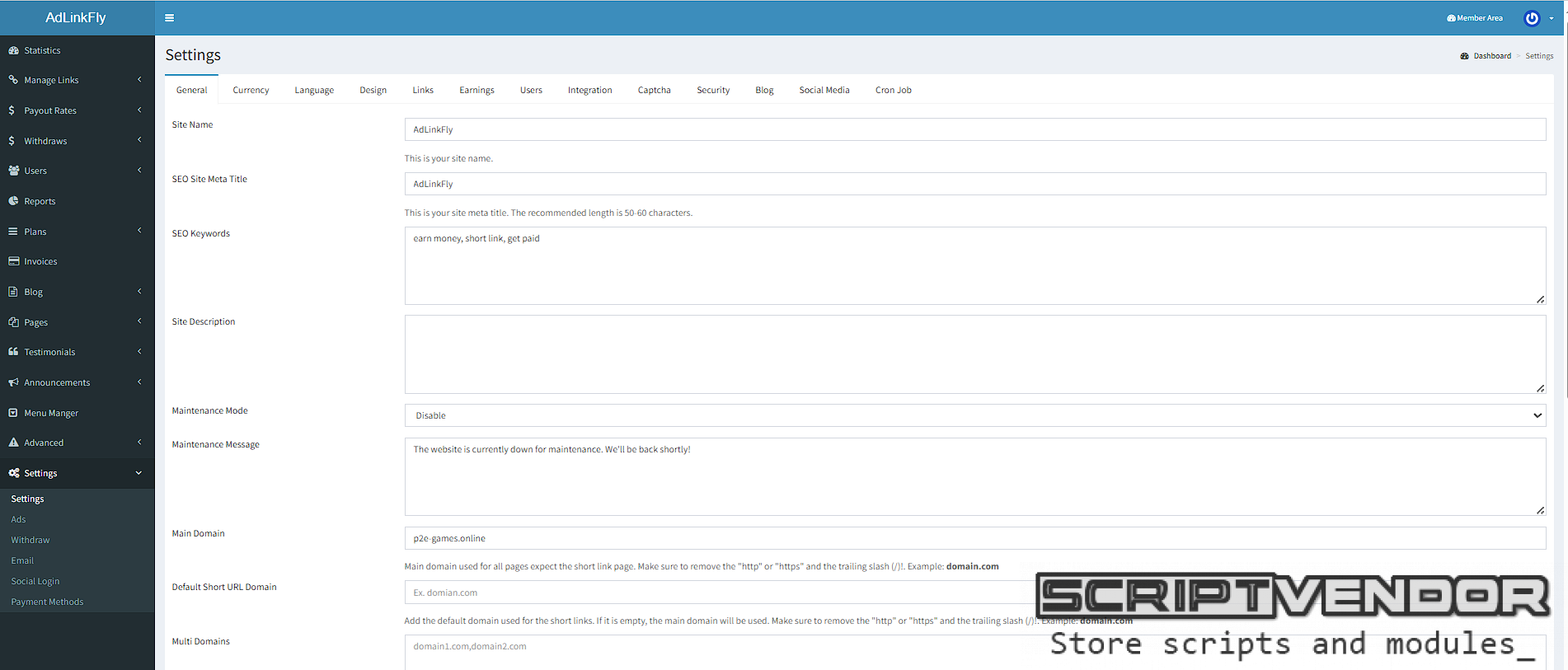Click the Payout Rates dollar icon
1568x670 pixels.
point(12,110)
